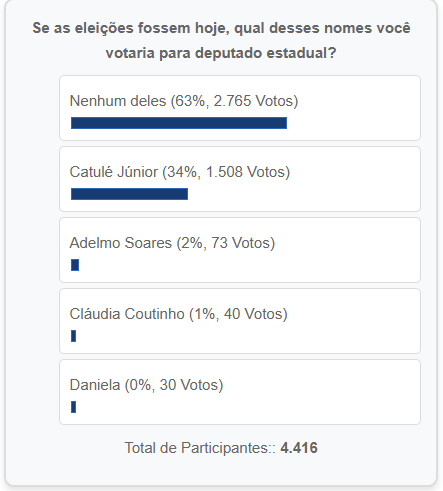Select the Cláudia Coutinho result bar

74,336
